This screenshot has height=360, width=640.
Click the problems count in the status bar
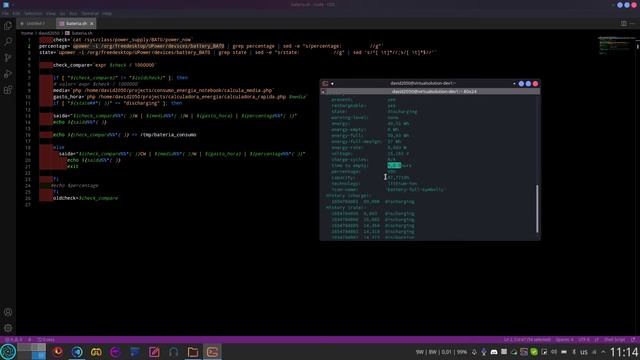pos(14,340)
